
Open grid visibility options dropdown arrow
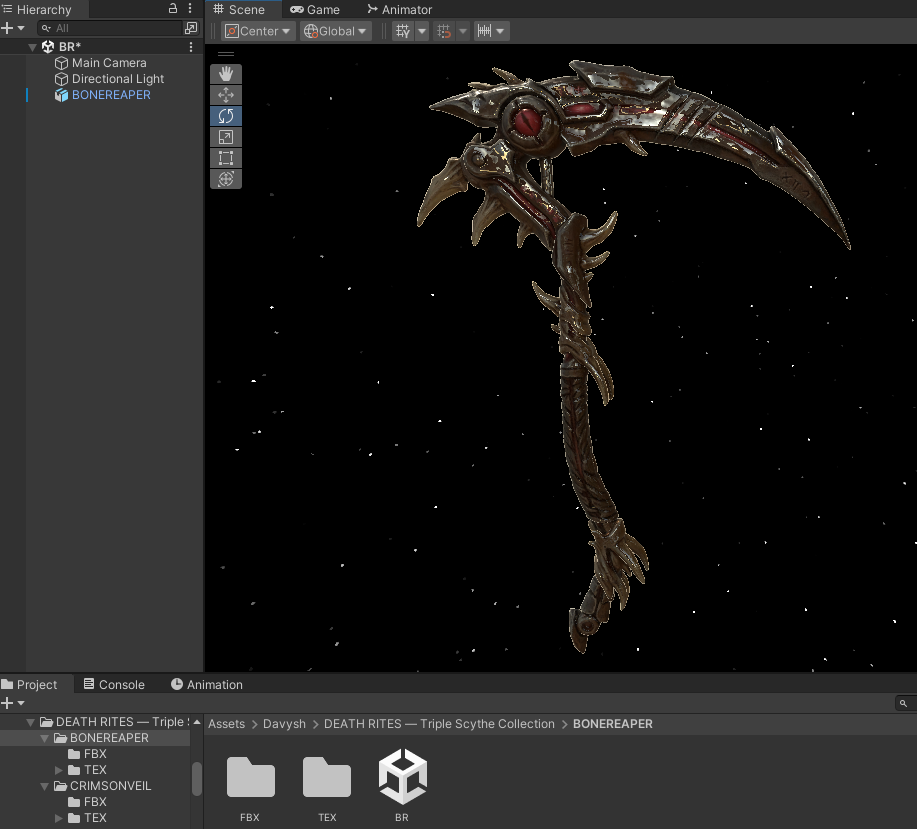click(x=422, y=31)
